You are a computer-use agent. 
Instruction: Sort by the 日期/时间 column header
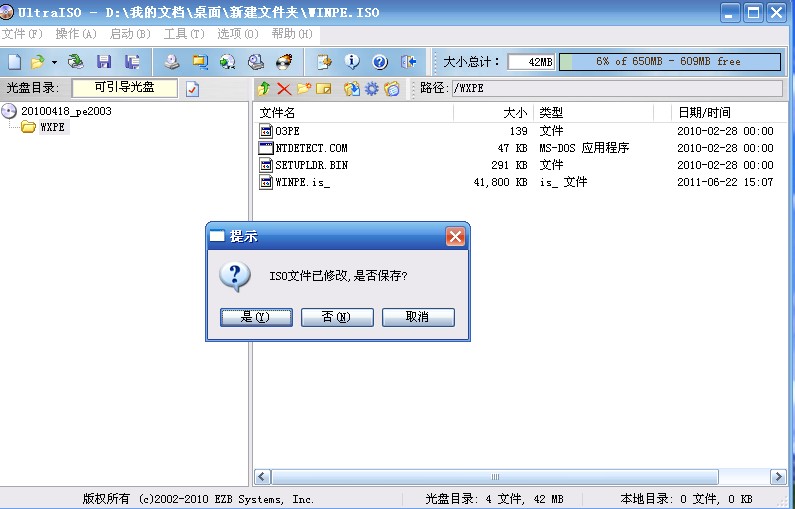pyautogui.click(x=729, y=113)
